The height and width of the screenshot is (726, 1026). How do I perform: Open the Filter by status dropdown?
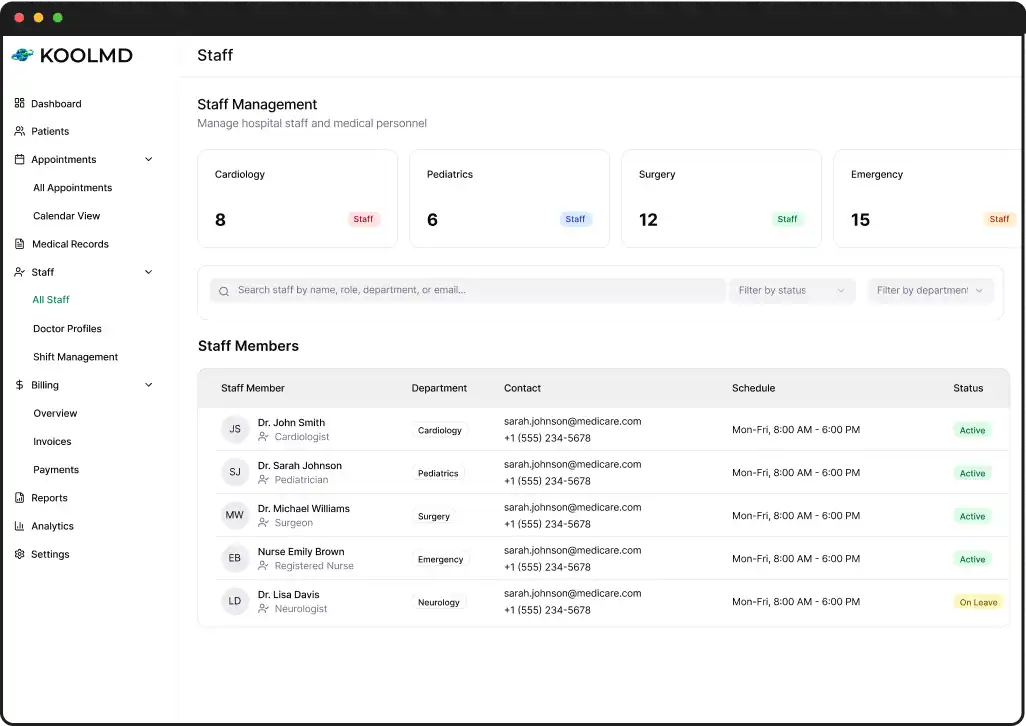792,290
